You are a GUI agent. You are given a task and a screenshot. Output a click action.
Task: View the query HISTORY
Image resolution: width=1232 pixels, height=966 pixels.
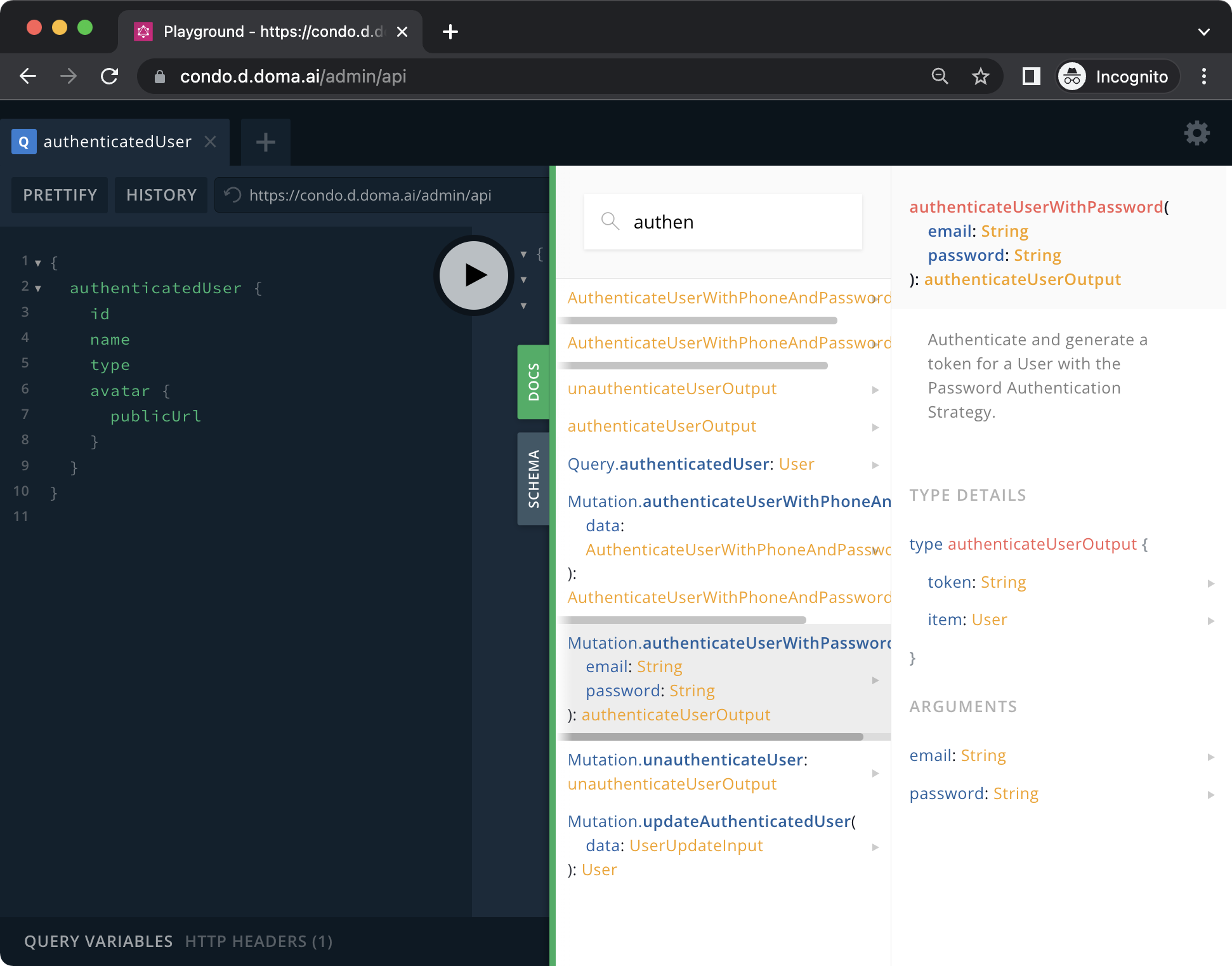point(161,195)
